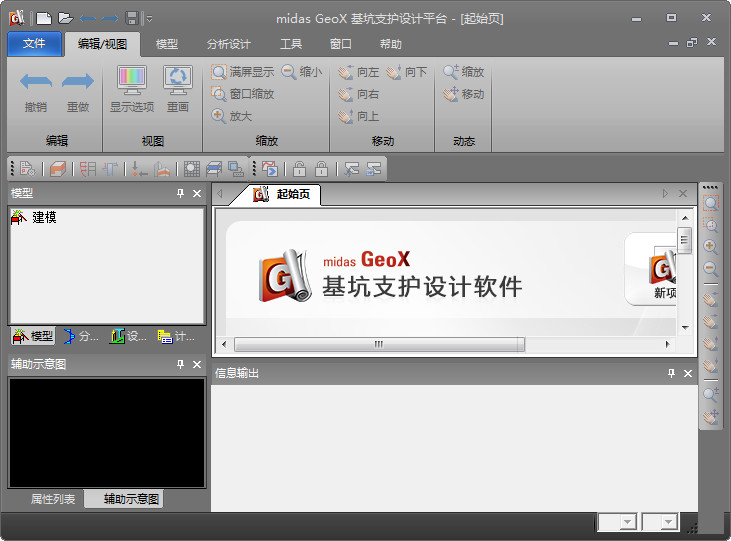Open the 工具 ribbon tab
Image resolution: width=731 pixels, height=541 pixels.
coord(291,44)
